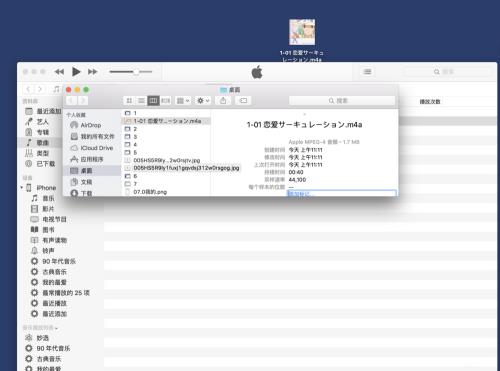
Task: Switch Finder to list view
Action: click(141, 101)
